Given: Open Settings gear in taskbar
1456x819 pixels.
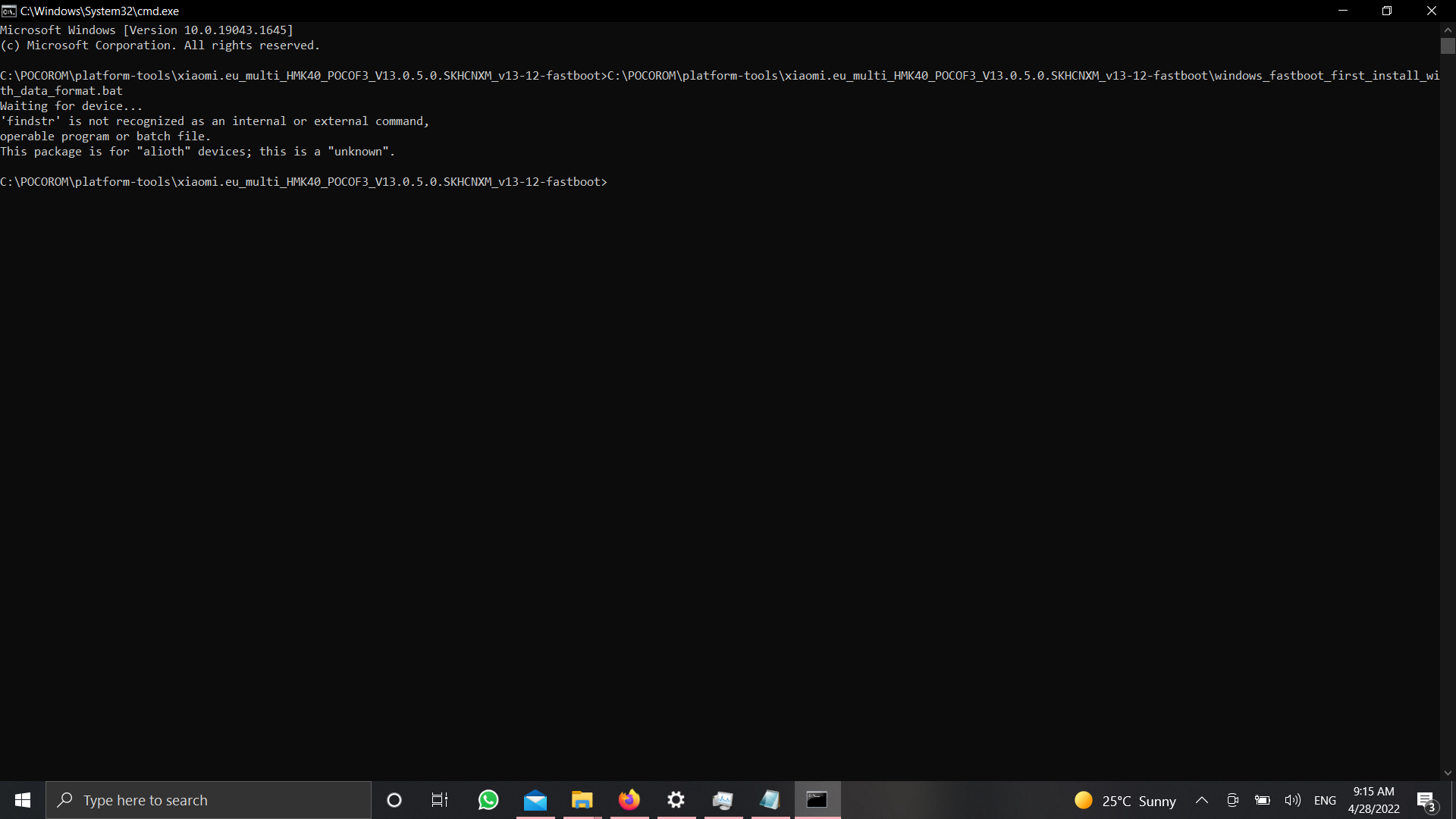Looking at the screenshot, I should 676,800.
